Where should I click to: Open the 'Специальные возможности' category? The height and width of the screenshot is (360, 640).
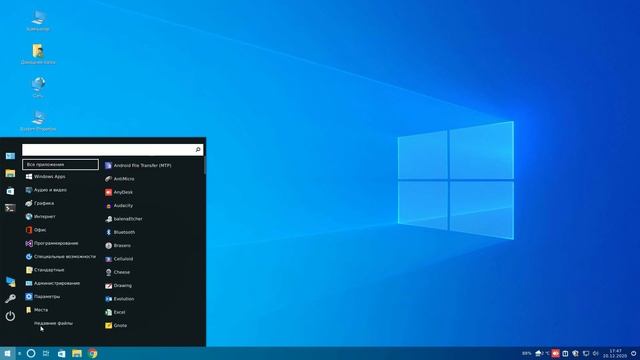click(x=60, y=257)
